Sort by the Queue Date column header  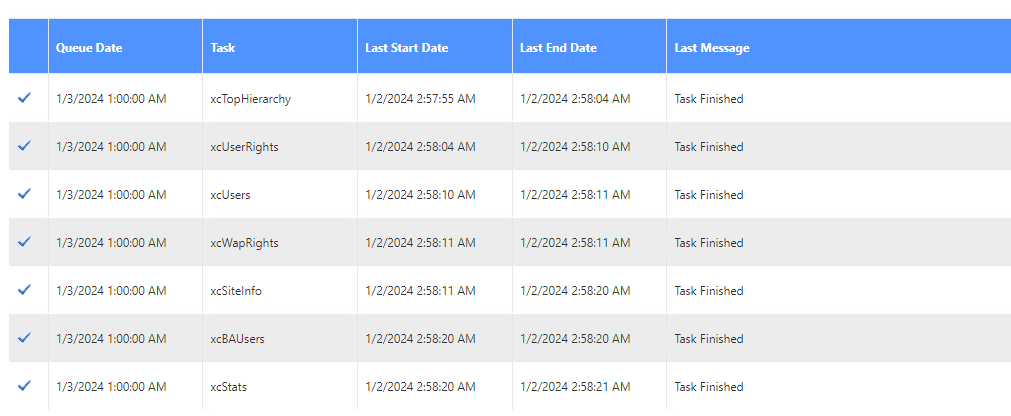pos(89,48)
